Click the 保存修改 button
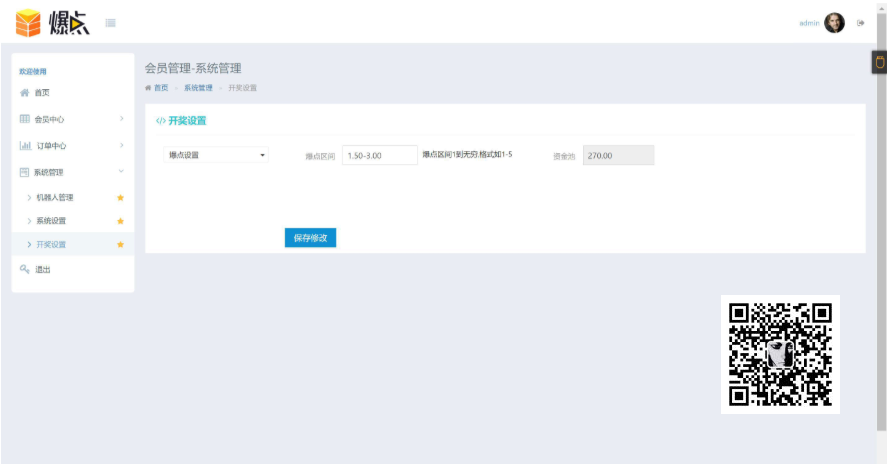The height and width of the screenshot is (464, 890). [x=310, y=238]
